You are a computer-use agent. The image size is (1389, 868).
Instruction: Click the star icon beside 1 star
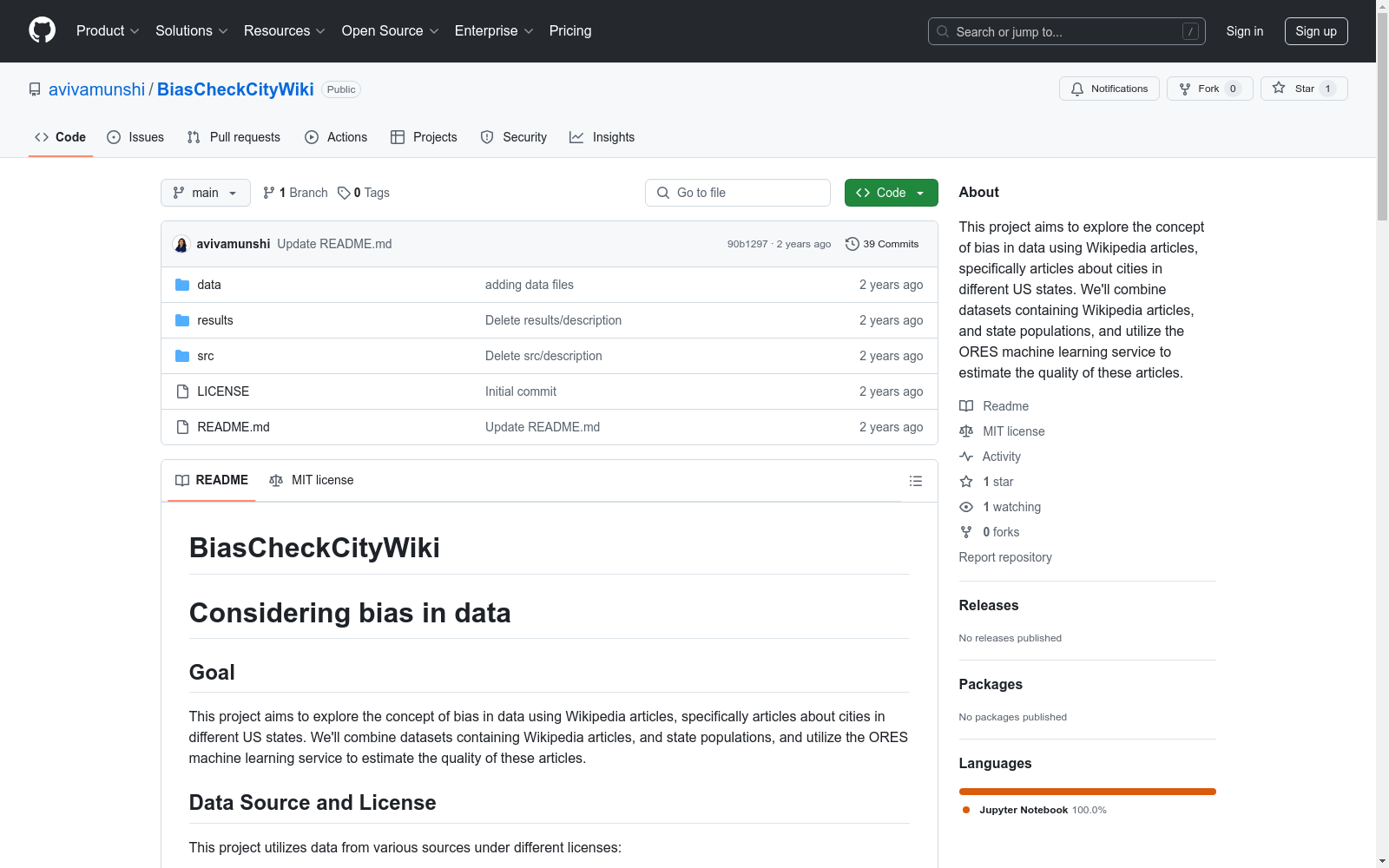click(x=966, y=482)
